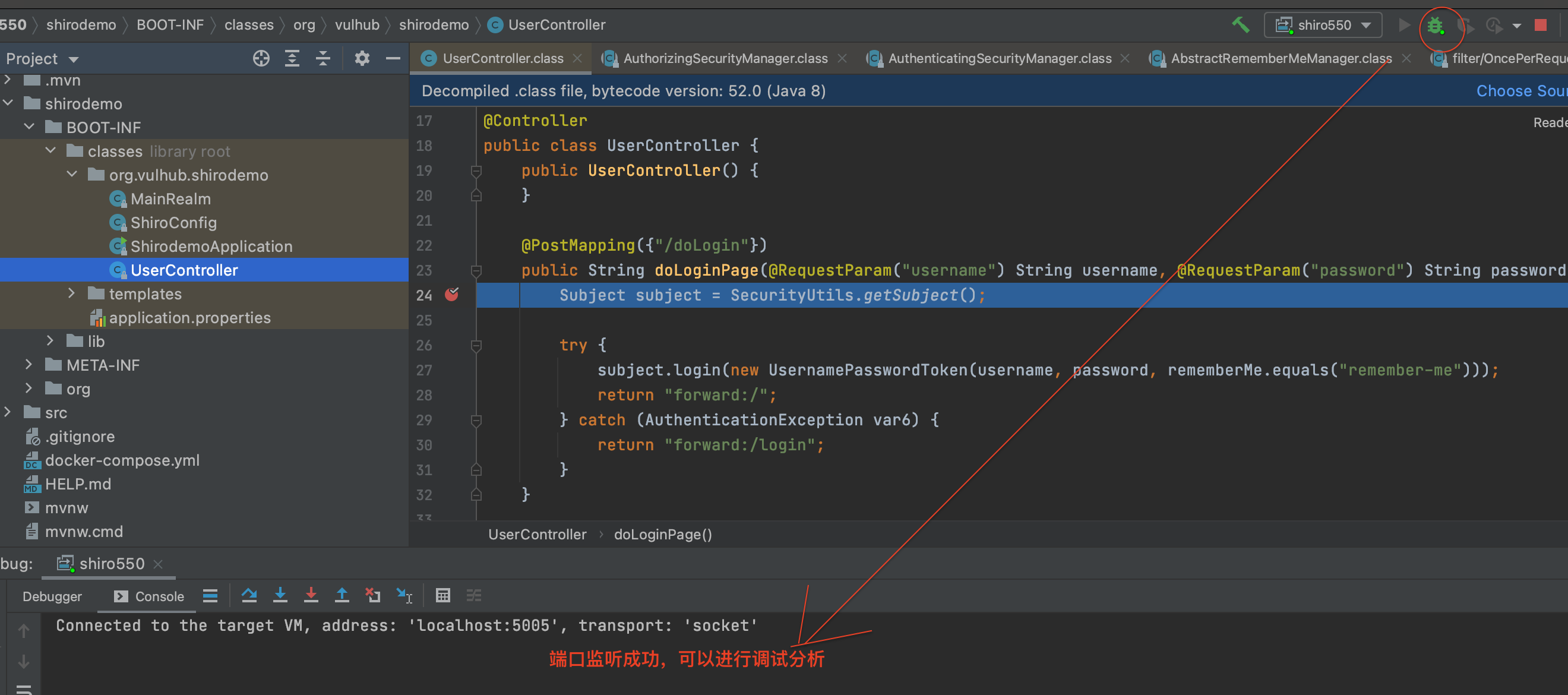This screenshot has width=1568, height=695.
Task: Expand the .mvn folder
Action: [7, 80]
